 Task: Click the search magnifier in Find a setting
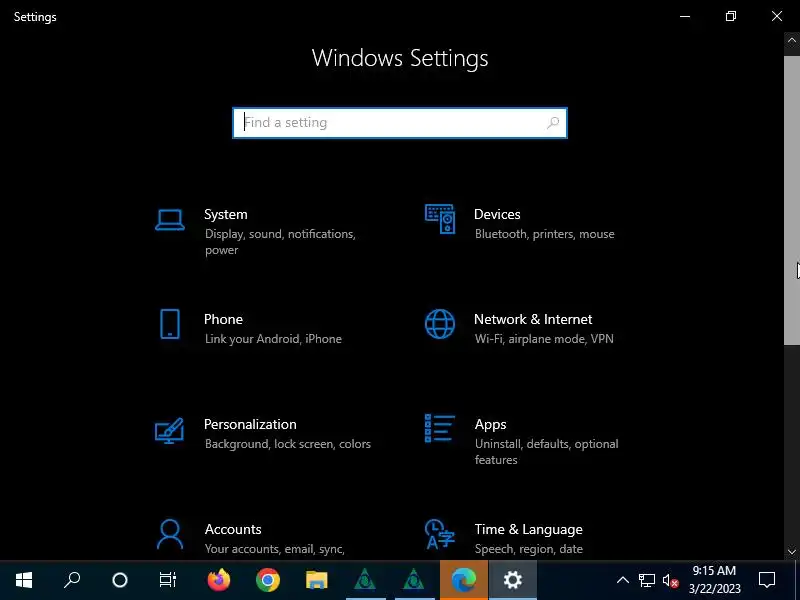point(553,122)
